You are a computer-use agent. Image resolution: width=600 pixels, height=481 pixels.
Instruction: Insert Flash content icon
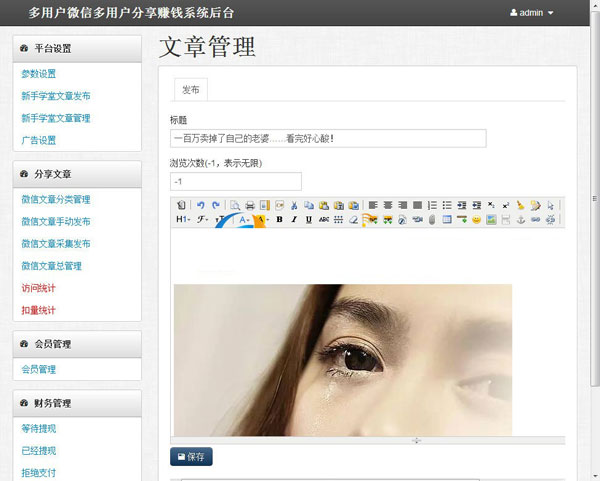click(403, 219)
